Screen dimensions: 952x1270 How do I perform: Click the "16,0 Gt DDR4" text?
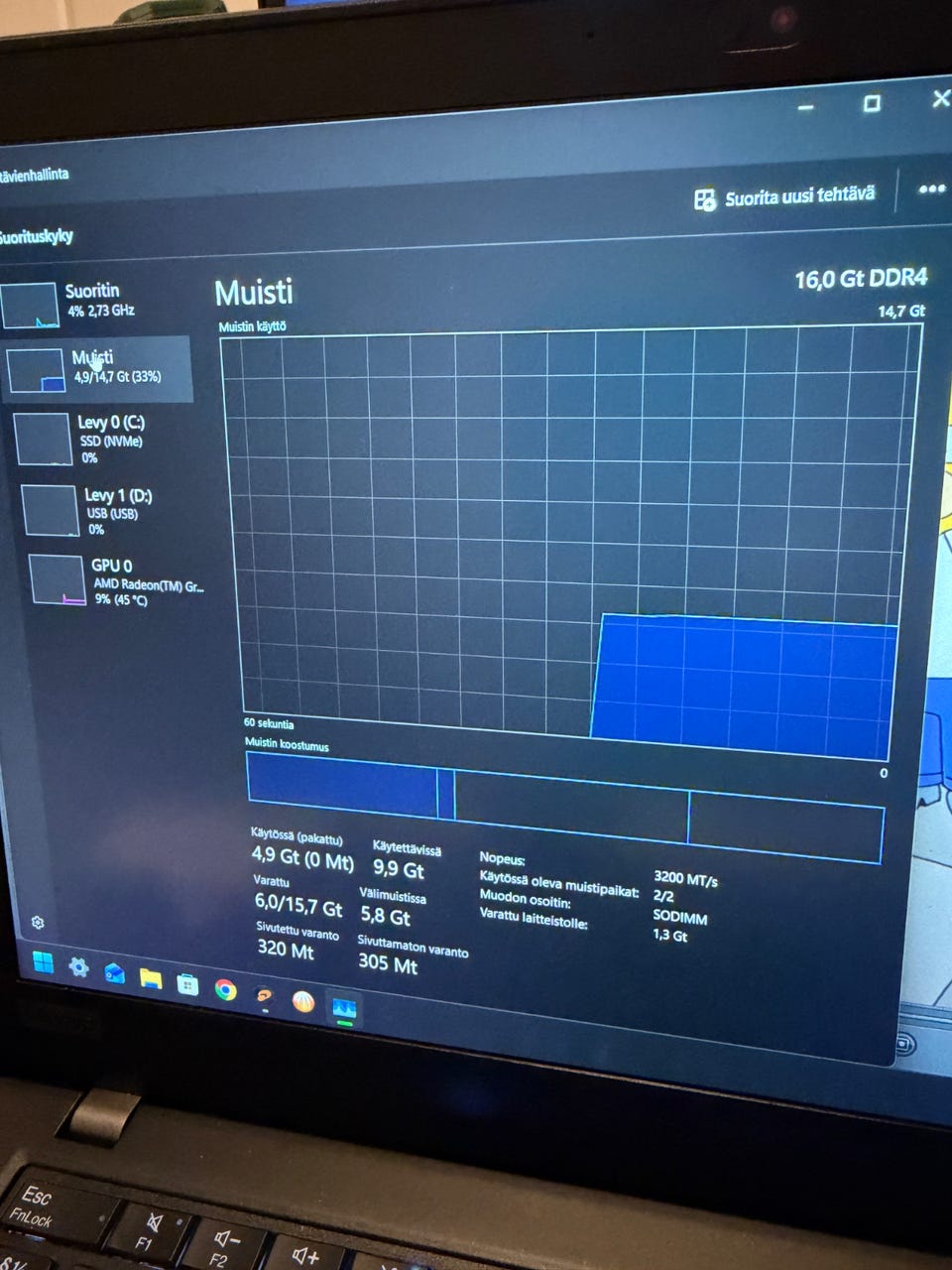(860, 279)
